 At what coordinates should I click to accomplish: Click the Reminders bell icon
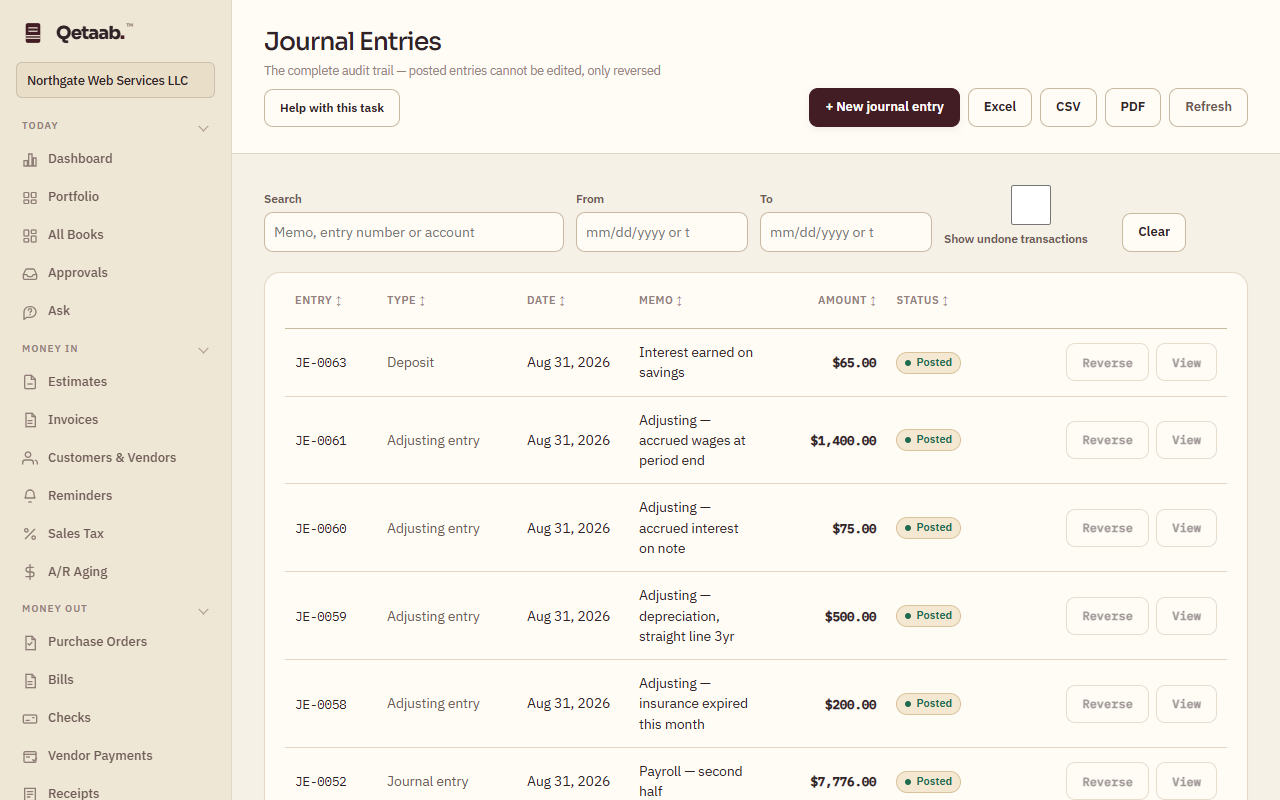[30, 496]
